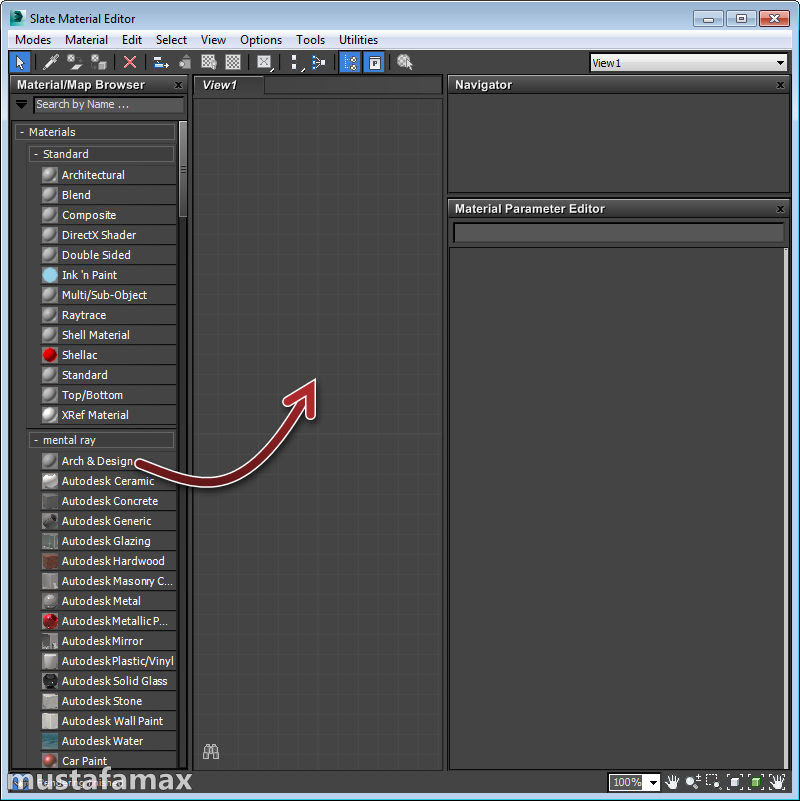This screenshot has width=800, height=801.
Task: Click the Material/Map Browser scrollbar thumb
Action: tap(183, 169)
